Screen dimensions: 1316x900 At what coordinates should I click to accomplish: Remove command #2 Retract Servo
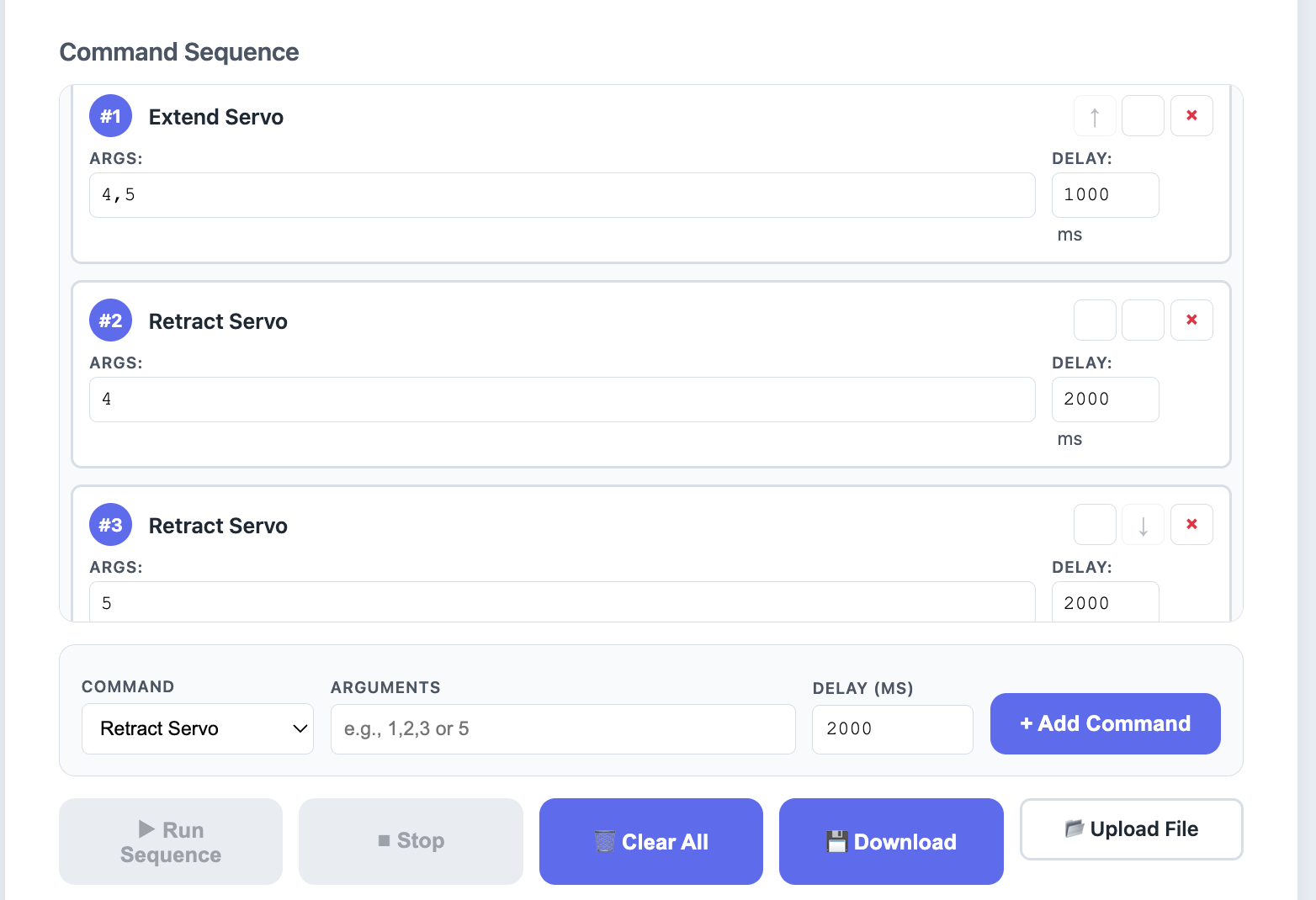click(x=1191, y=320)
